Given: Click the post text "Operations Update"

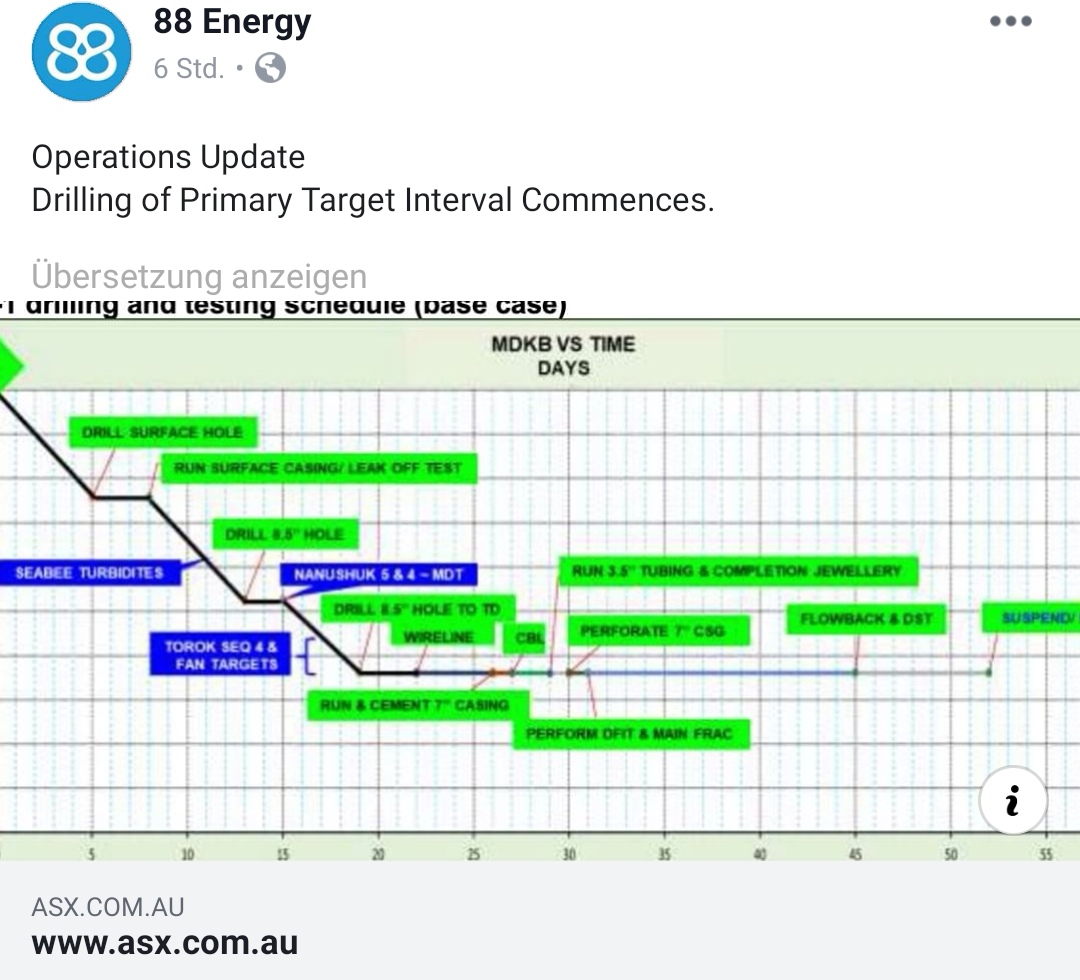Looking at the screenshot, I should 168,157.
